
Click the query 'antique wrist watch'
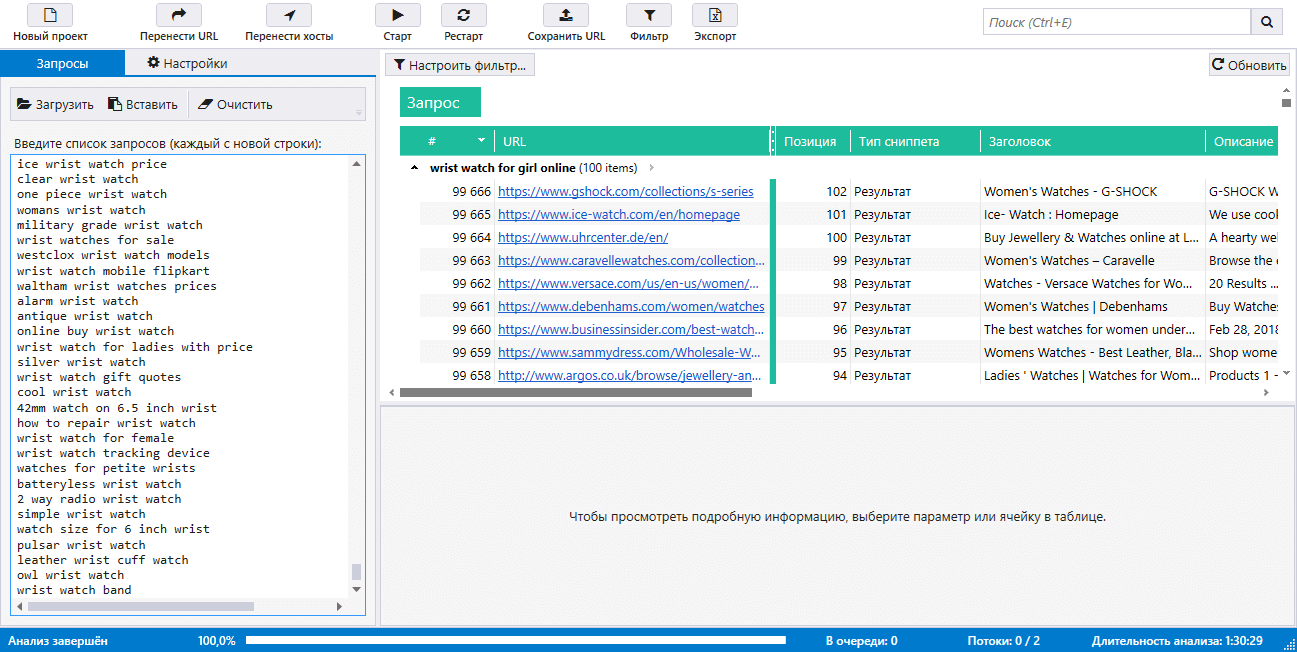(85, 316)
